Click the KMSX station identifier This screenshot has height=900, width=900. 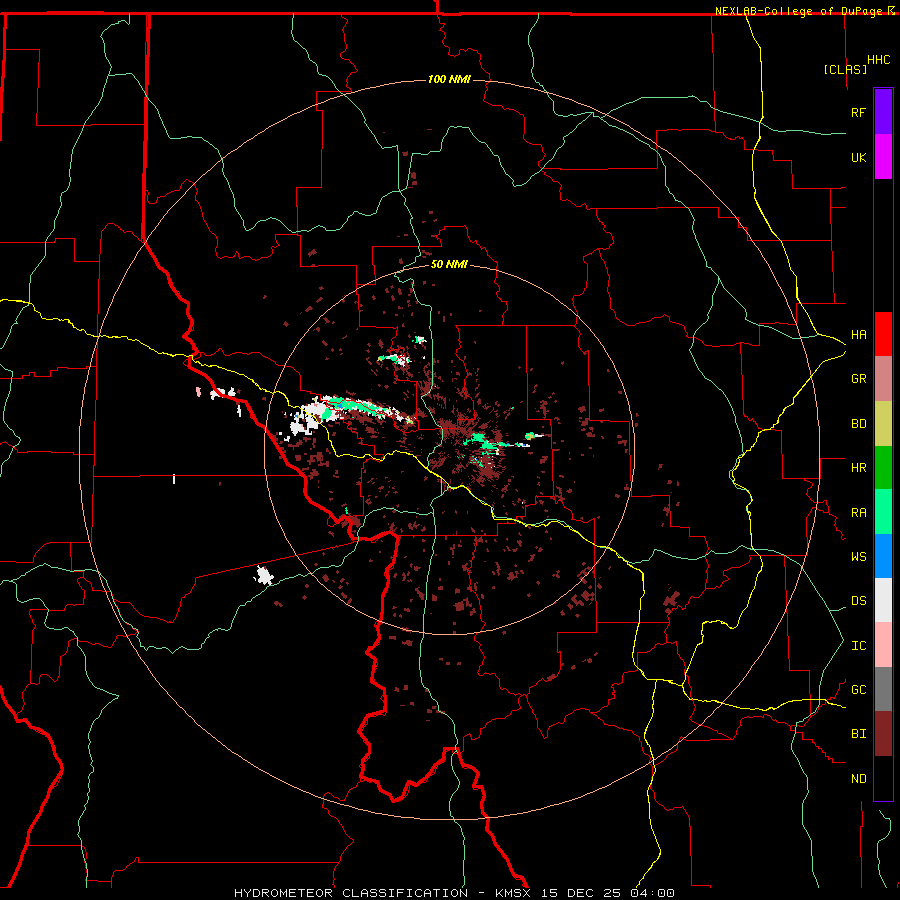tap(512, 893)
